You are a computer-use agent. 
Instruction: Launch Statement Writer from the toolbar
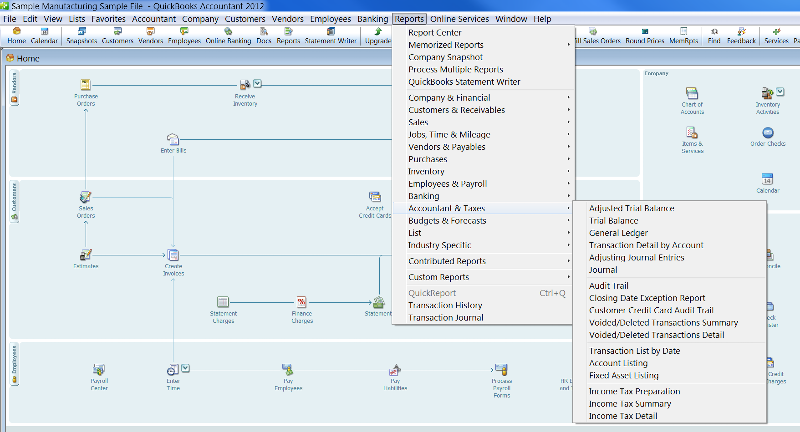pos(331,36)
